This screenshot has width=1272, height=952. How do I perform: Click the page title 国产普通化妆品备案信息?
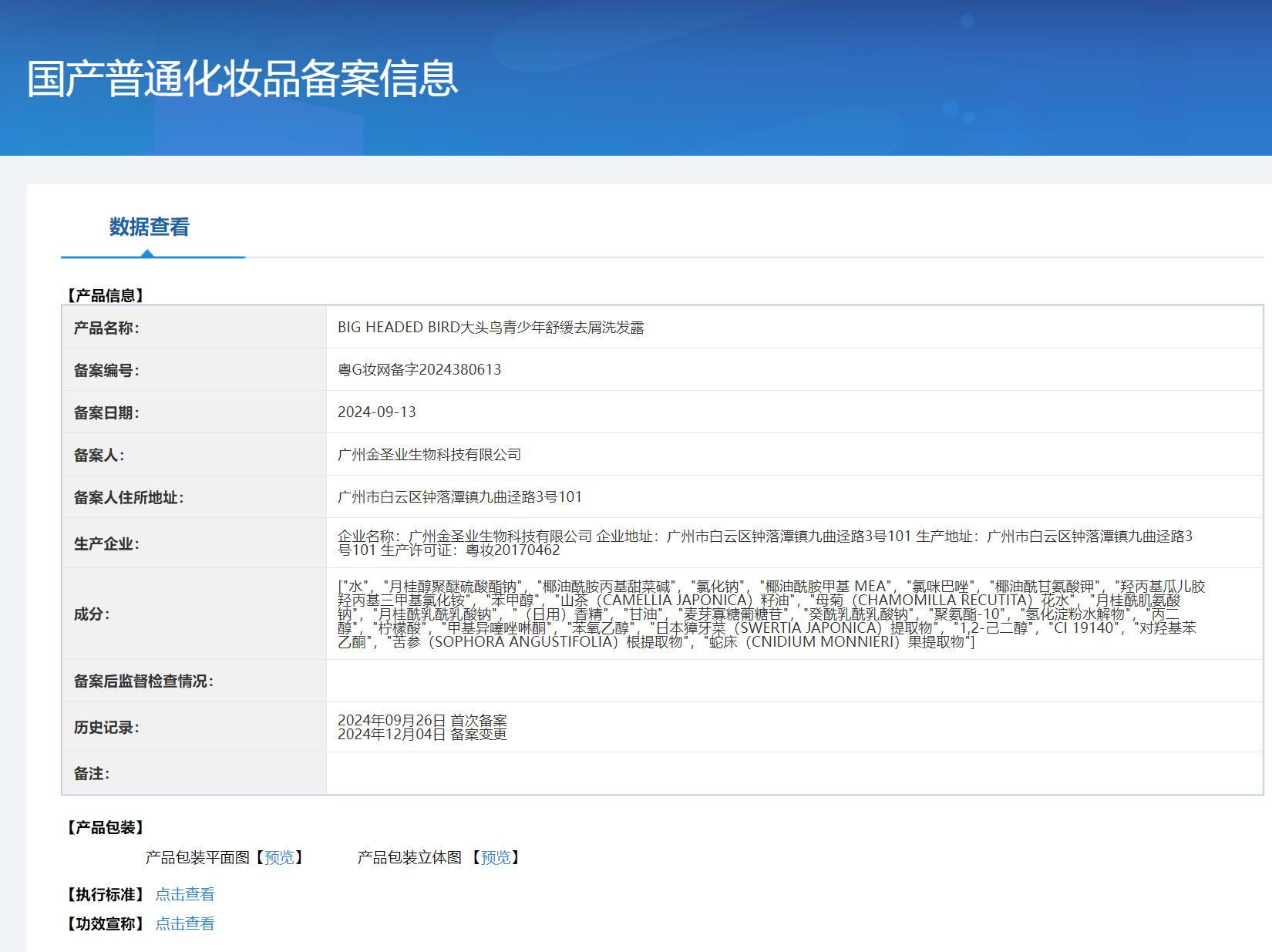coord(243,79)
